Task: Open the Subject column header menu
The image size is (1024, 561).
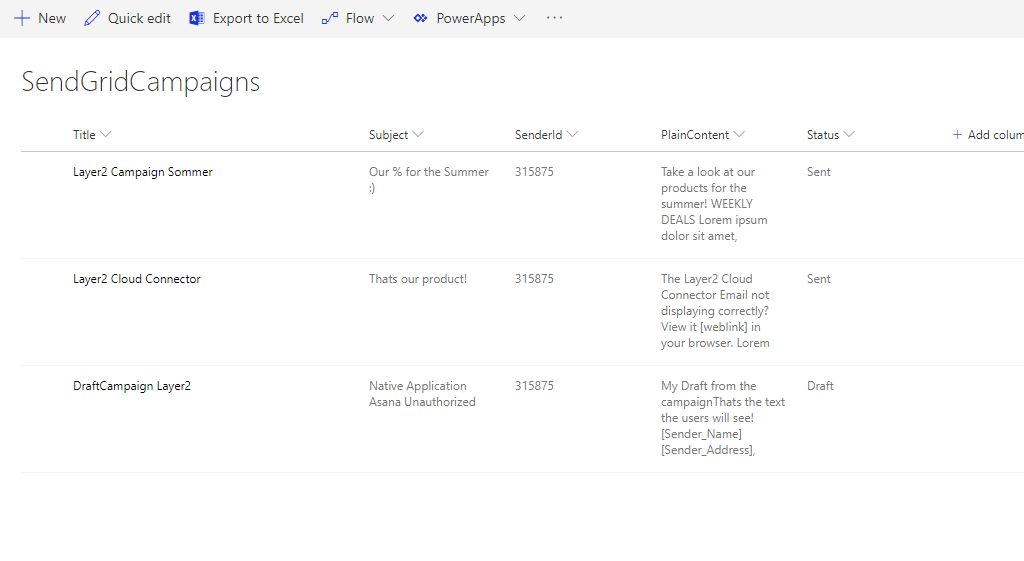Action: [418, 135]
